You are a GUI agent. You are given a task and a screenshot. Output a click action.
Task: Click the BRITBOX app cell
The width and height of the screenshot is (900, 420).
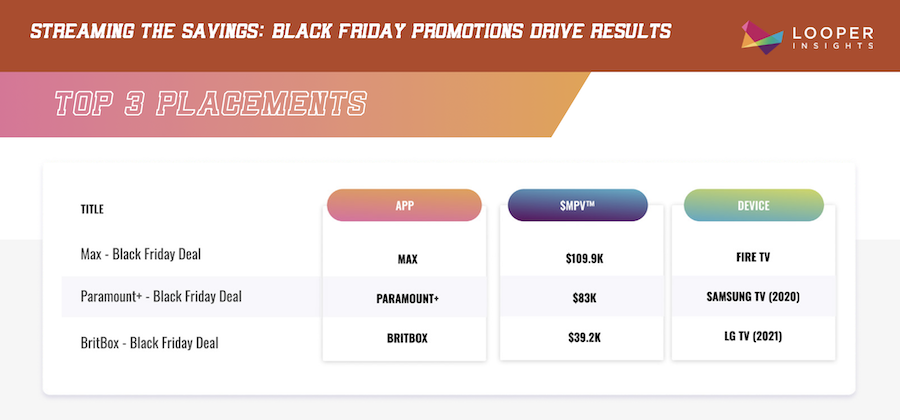pos(405,338)
